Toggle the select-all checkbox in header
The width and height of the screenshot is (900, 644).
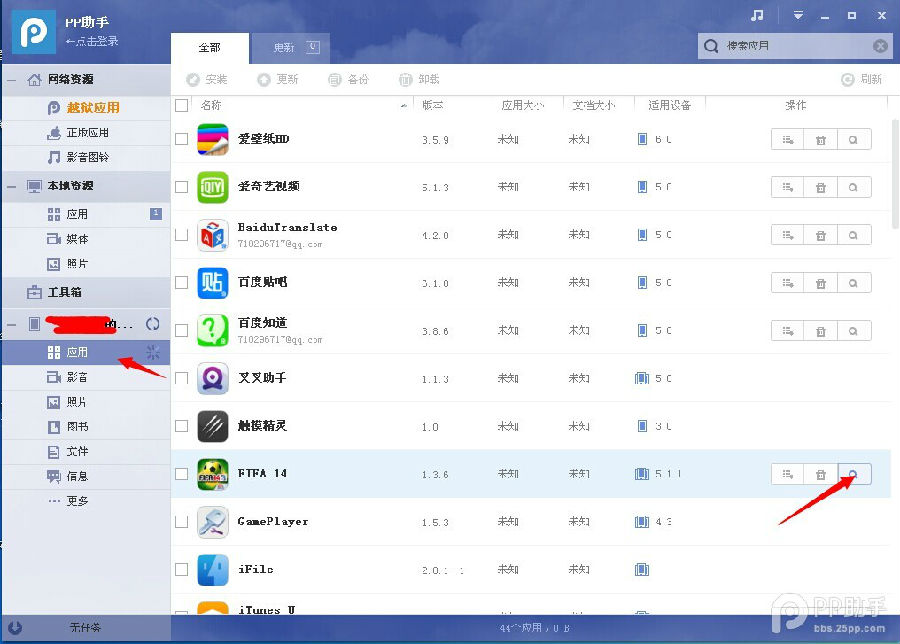click(x=181, y=105)
